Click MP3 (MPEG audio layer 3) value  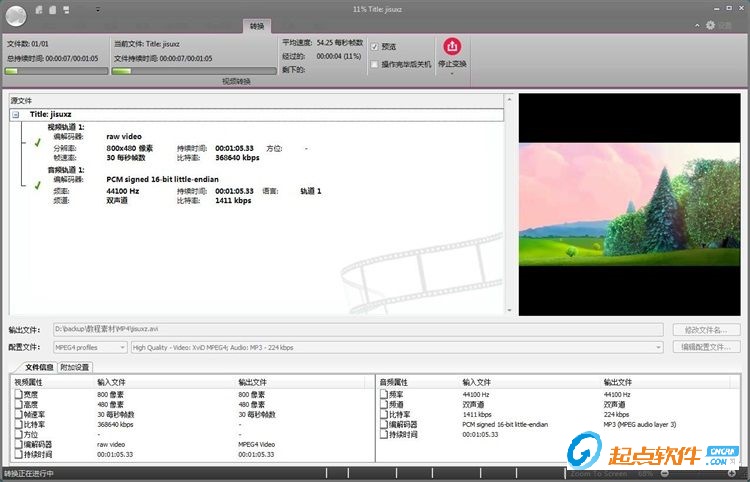(x=640, y=425)
